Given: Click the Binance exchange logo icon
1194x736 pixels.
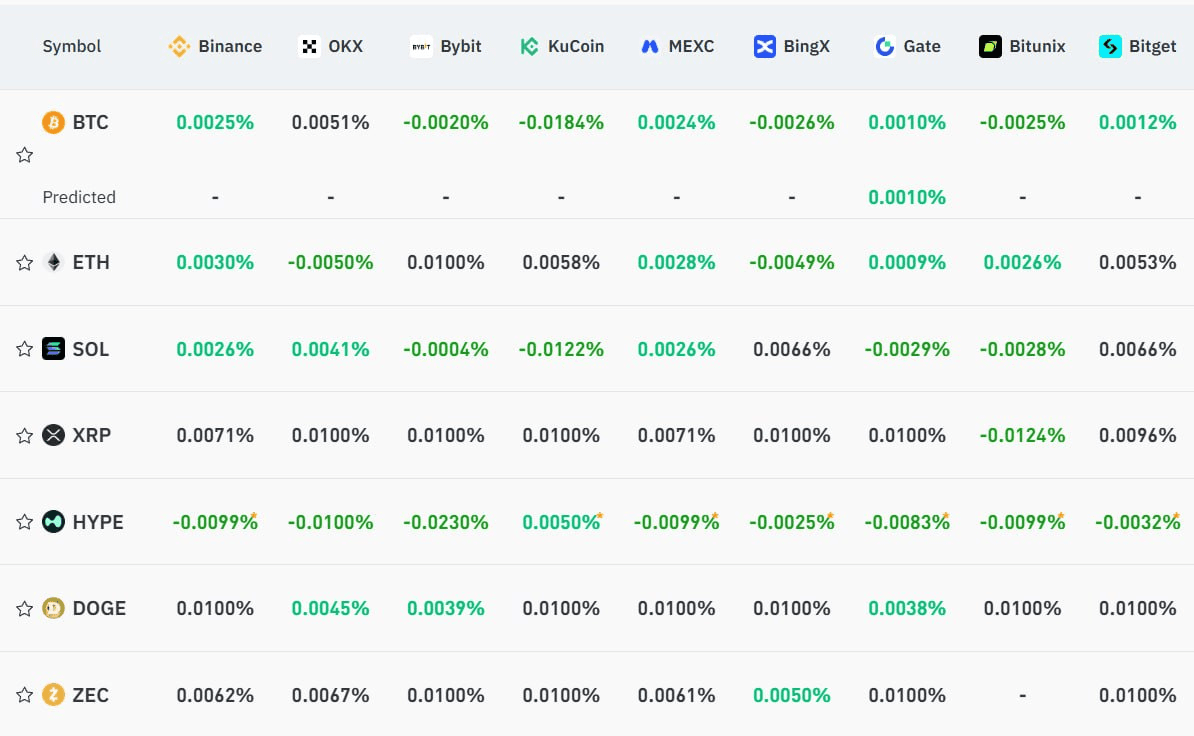Looking at the screenshot, I should (179, 46).
